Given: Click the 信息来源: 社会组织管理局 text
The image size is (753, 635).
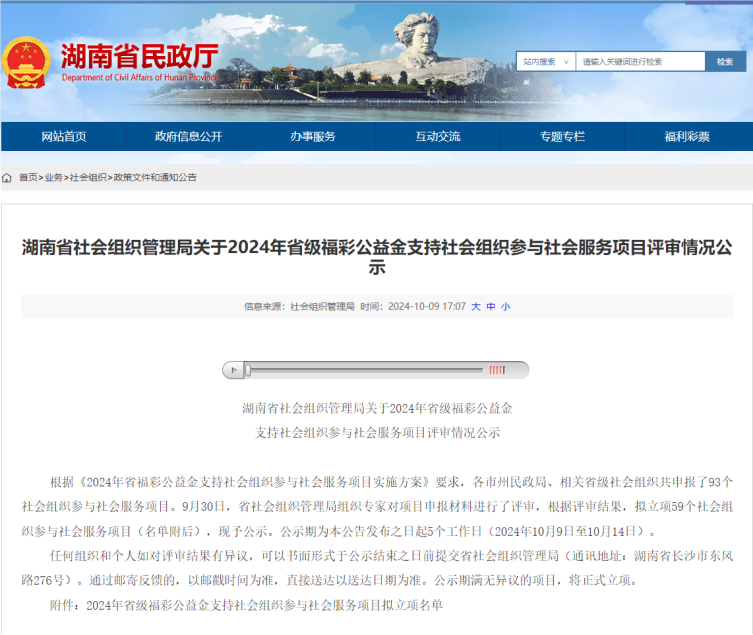Looking at the screenshot, I should click(x=299, y=306).
